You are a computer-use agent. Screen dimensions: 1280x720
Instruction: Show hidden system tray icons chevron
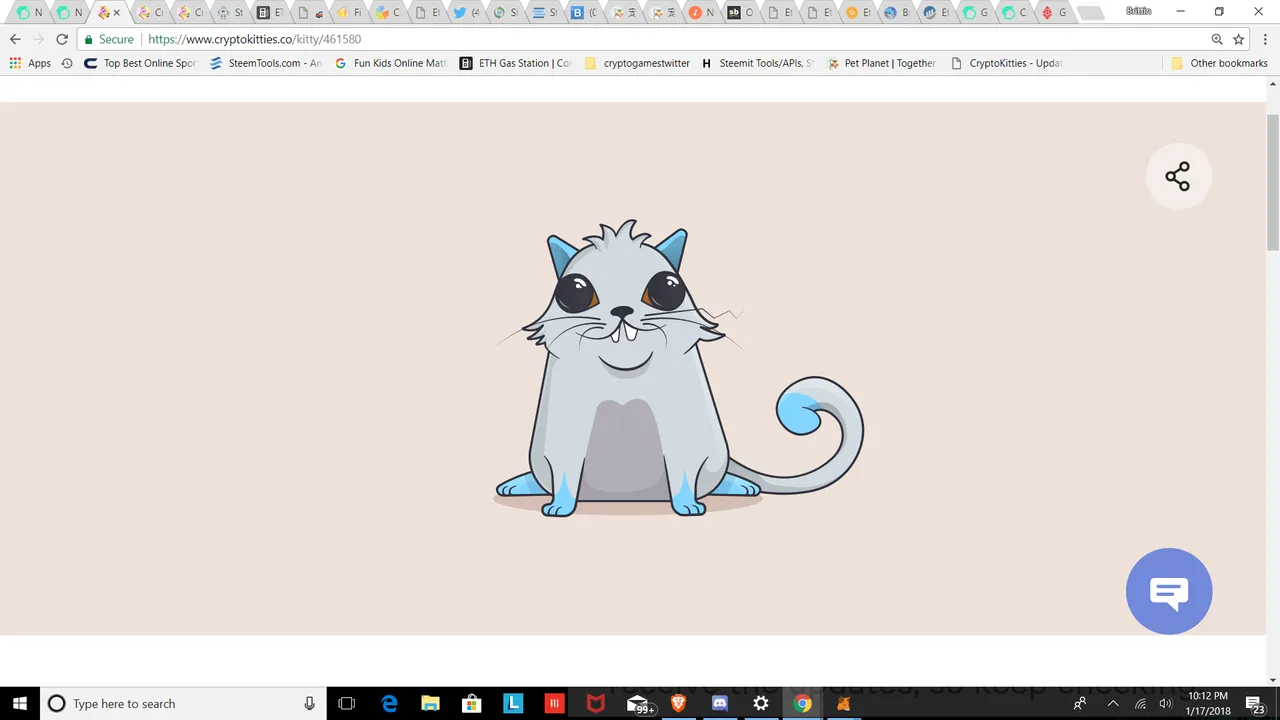point(1112,703)
